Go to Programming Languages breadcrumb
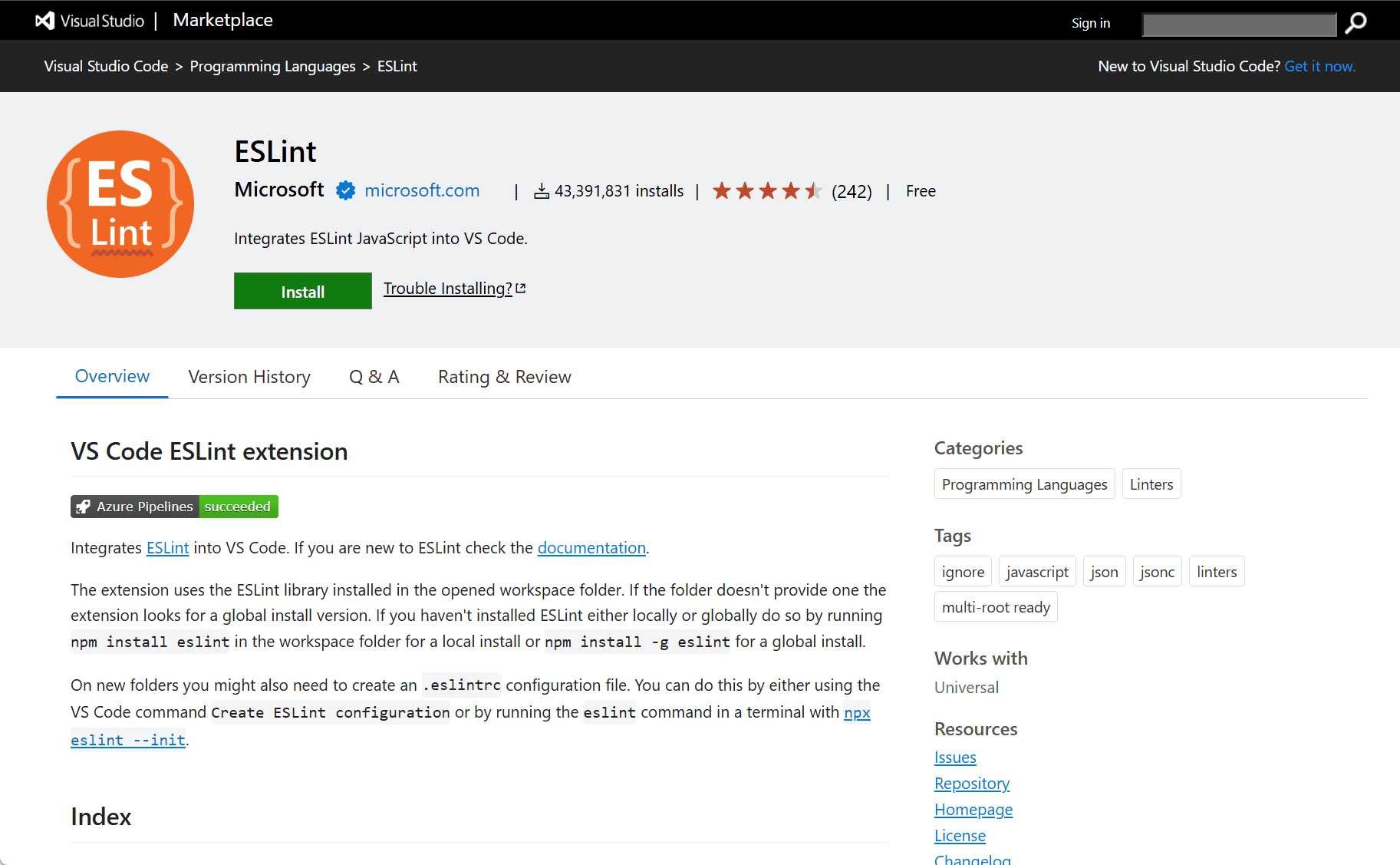 [272, 66]
